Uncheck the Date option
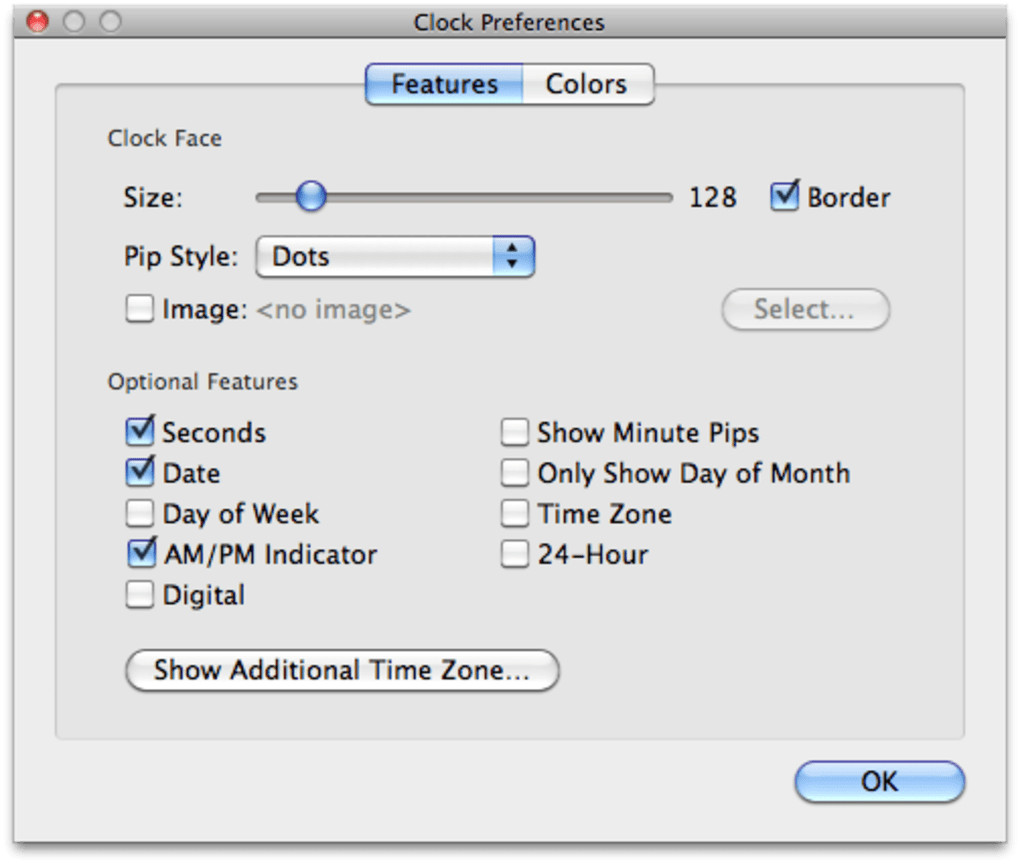 (x=140, y=473)
